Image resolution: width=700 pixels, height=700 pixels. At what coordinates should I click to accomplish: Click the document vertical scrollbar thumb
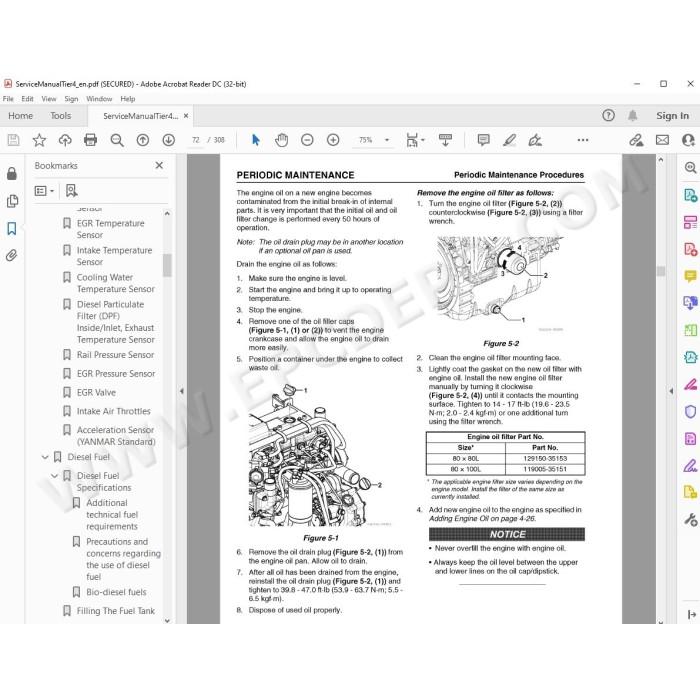(x=661, y=271)
